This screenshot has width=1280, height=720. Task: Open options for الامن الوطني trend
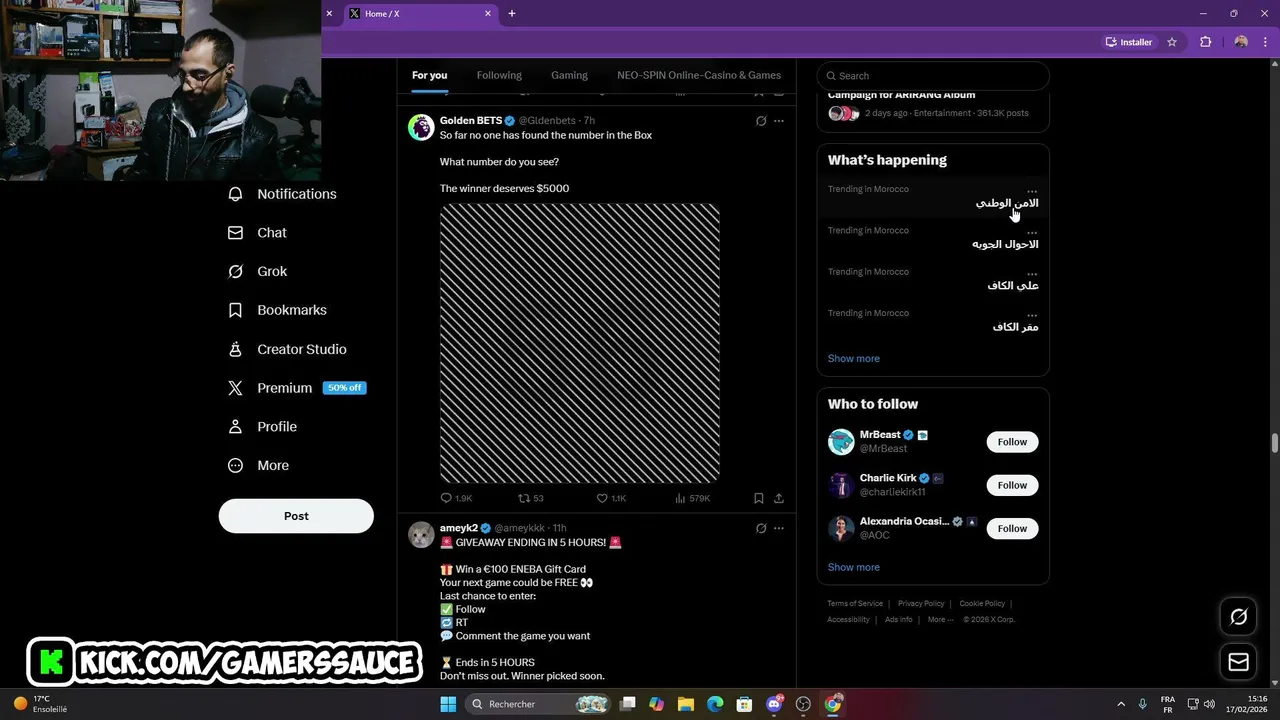(1032, 189)
